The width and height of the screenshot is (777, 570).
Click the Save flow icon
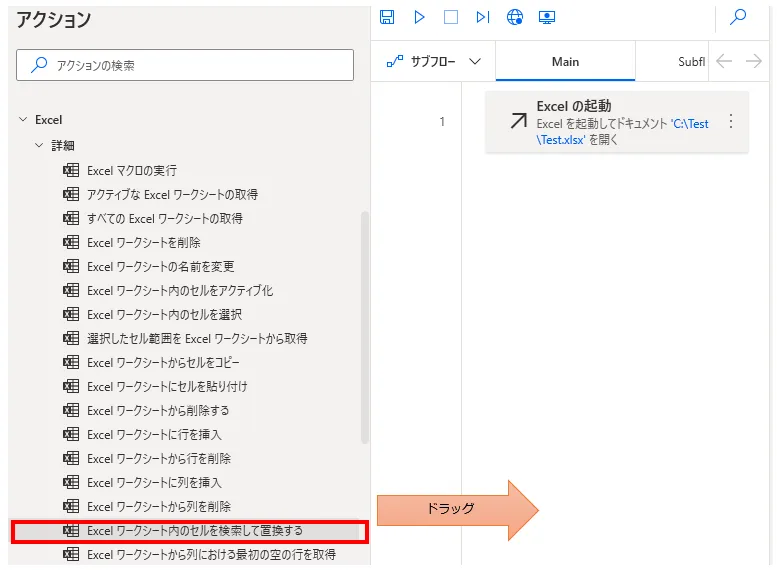click(x=388, y=17)
